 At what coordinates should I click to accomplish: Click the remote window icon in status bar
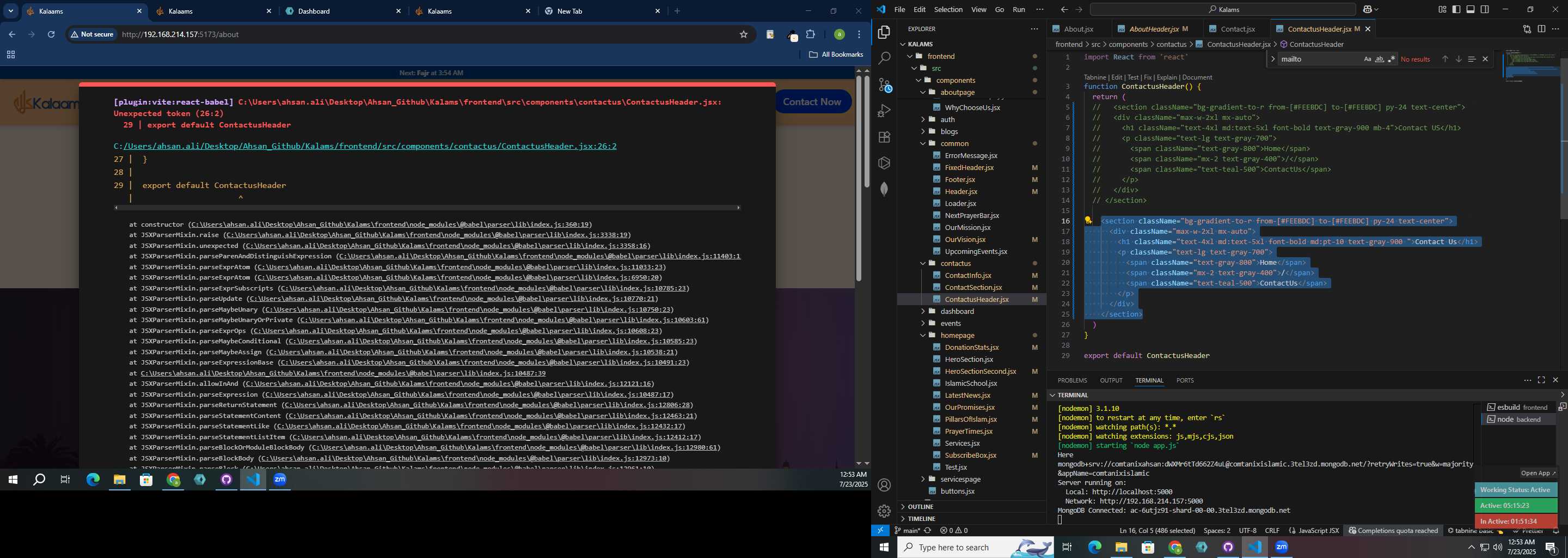click(880, 531)
